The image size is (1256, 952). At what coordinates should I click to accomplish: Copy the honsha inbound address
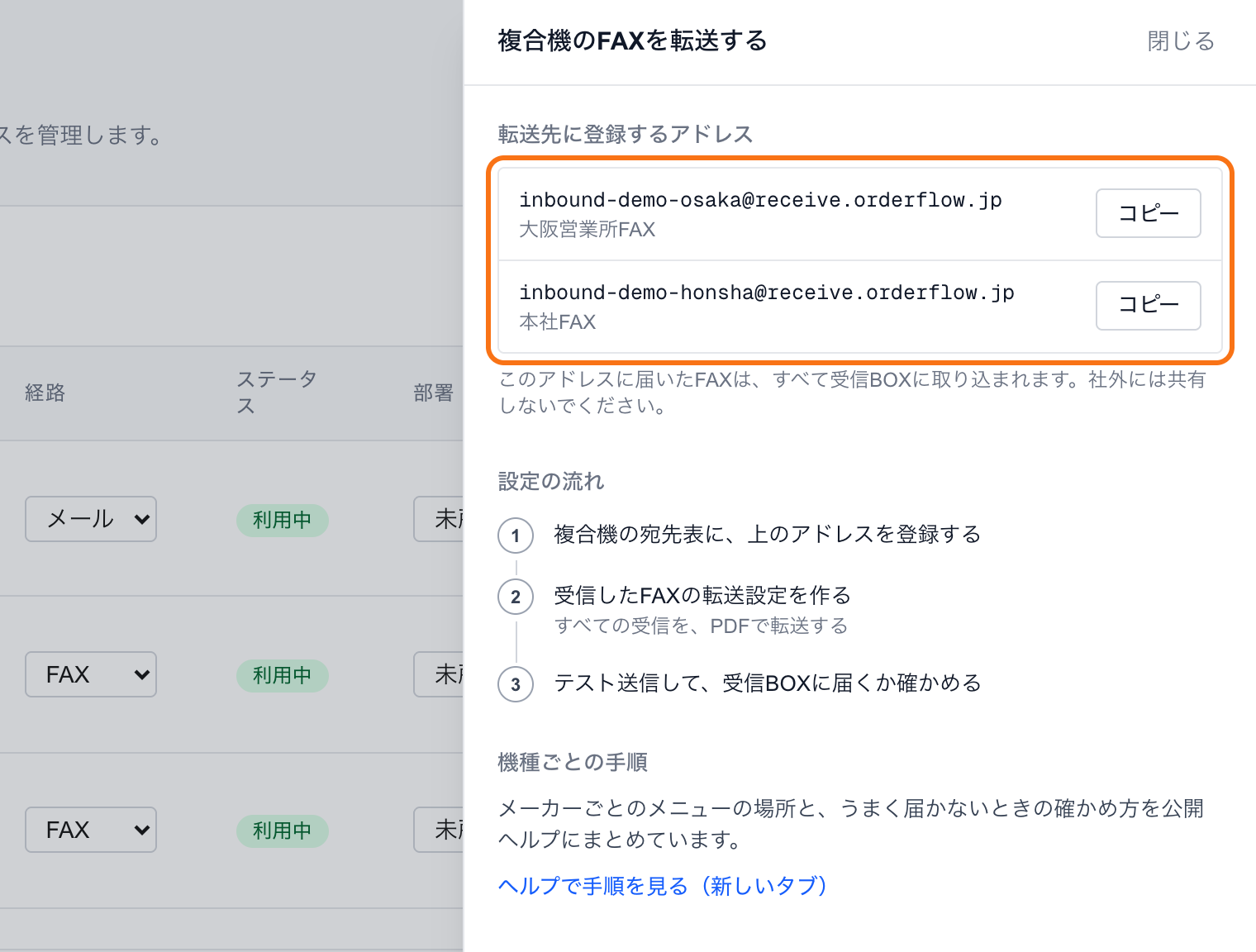1148,306
